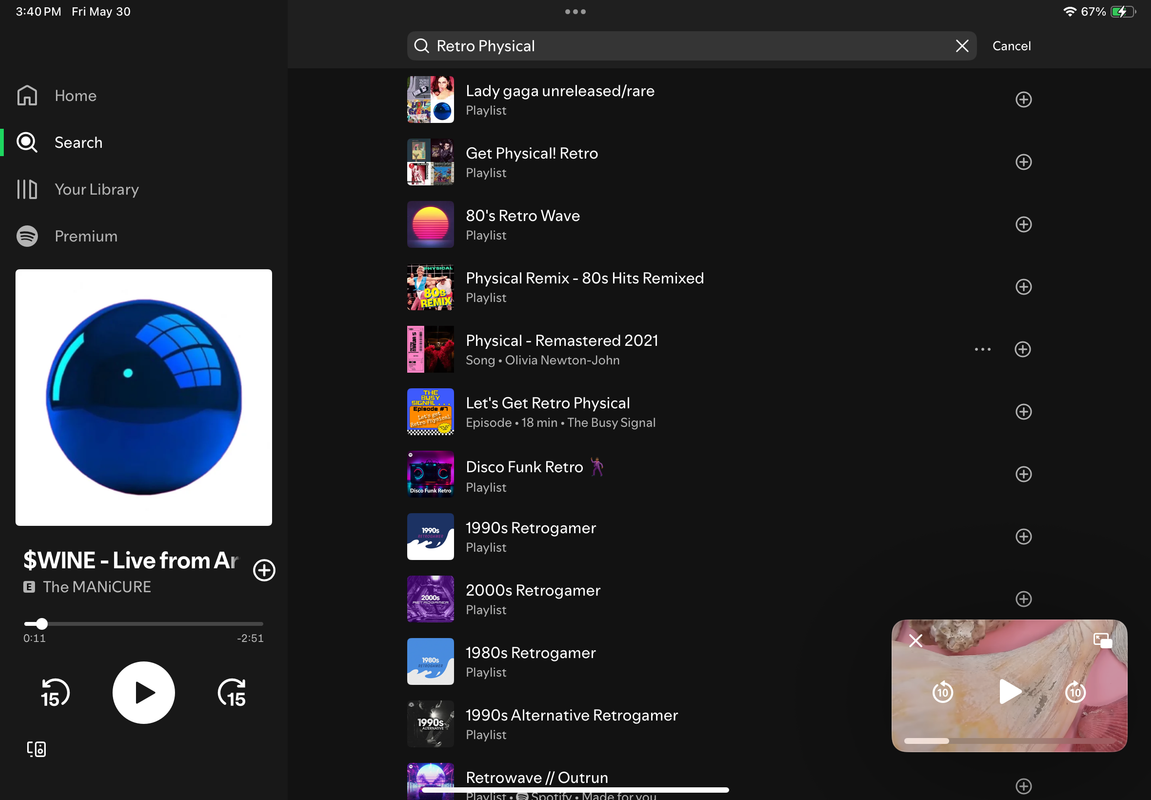Add 80's Retro Wave playlist to library

(x=1023, y=224)
